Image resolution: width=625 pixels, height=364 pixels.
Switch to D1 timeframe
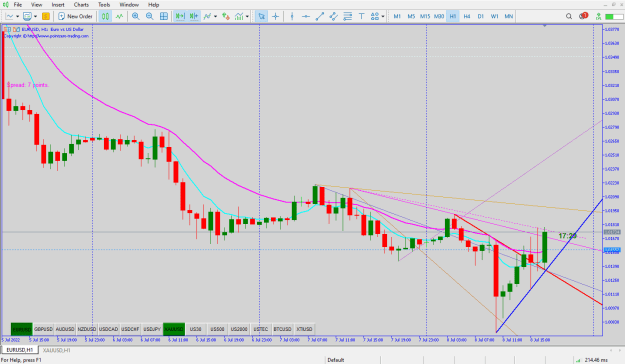481,16
